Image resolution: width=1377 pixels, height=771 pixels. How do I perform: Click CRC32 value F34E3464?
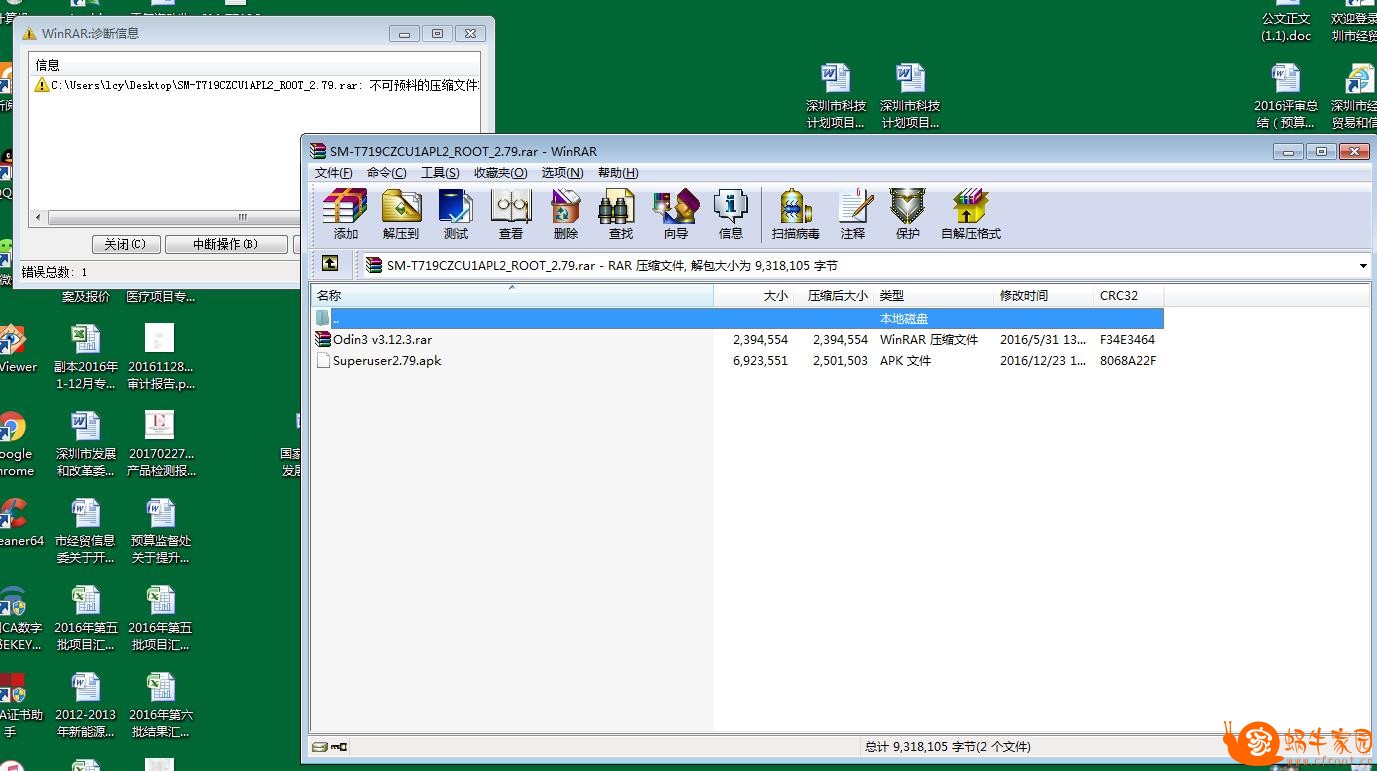1127,340
